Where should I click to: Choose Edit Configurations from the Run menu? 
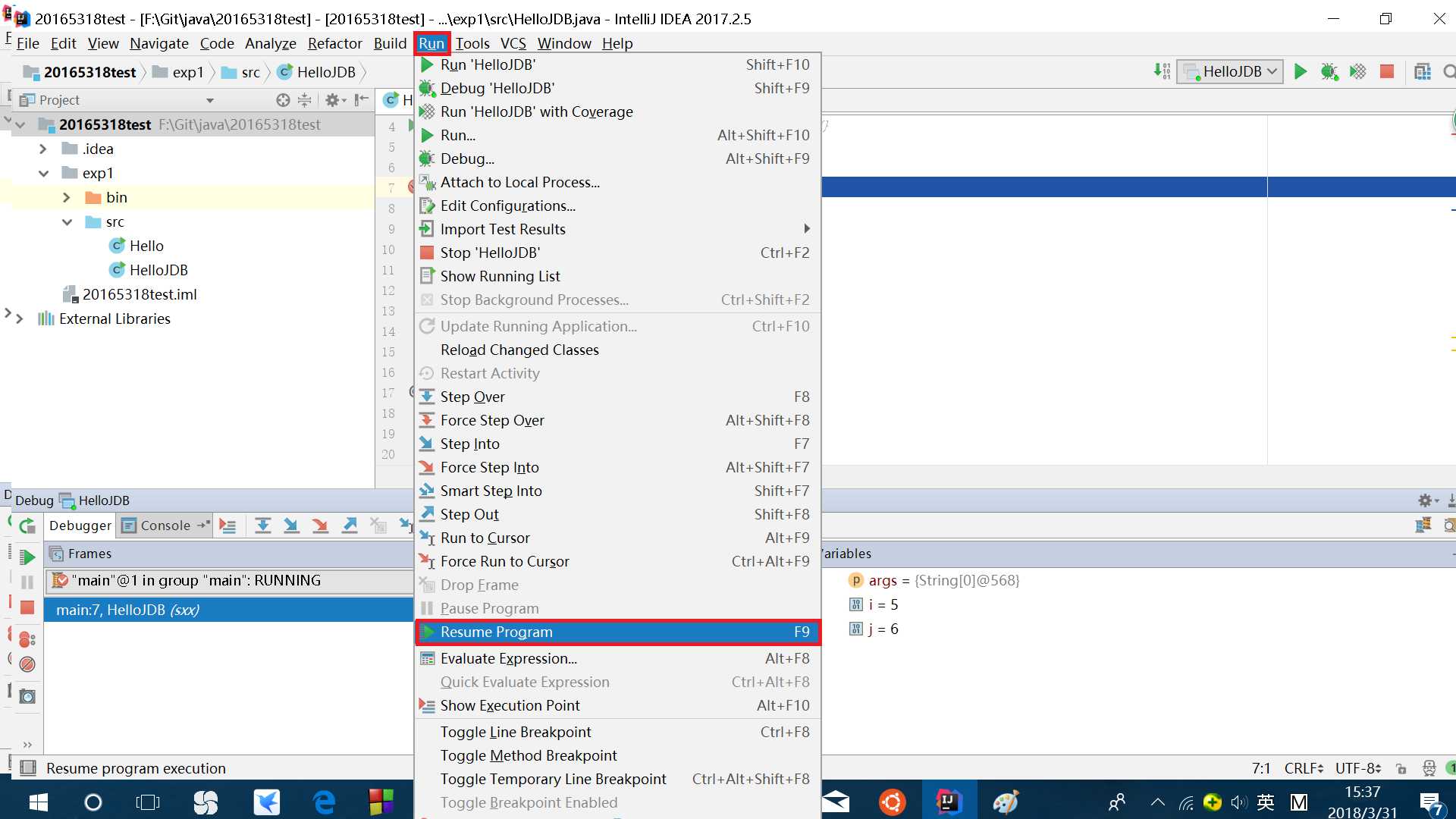tap(618, 206)
